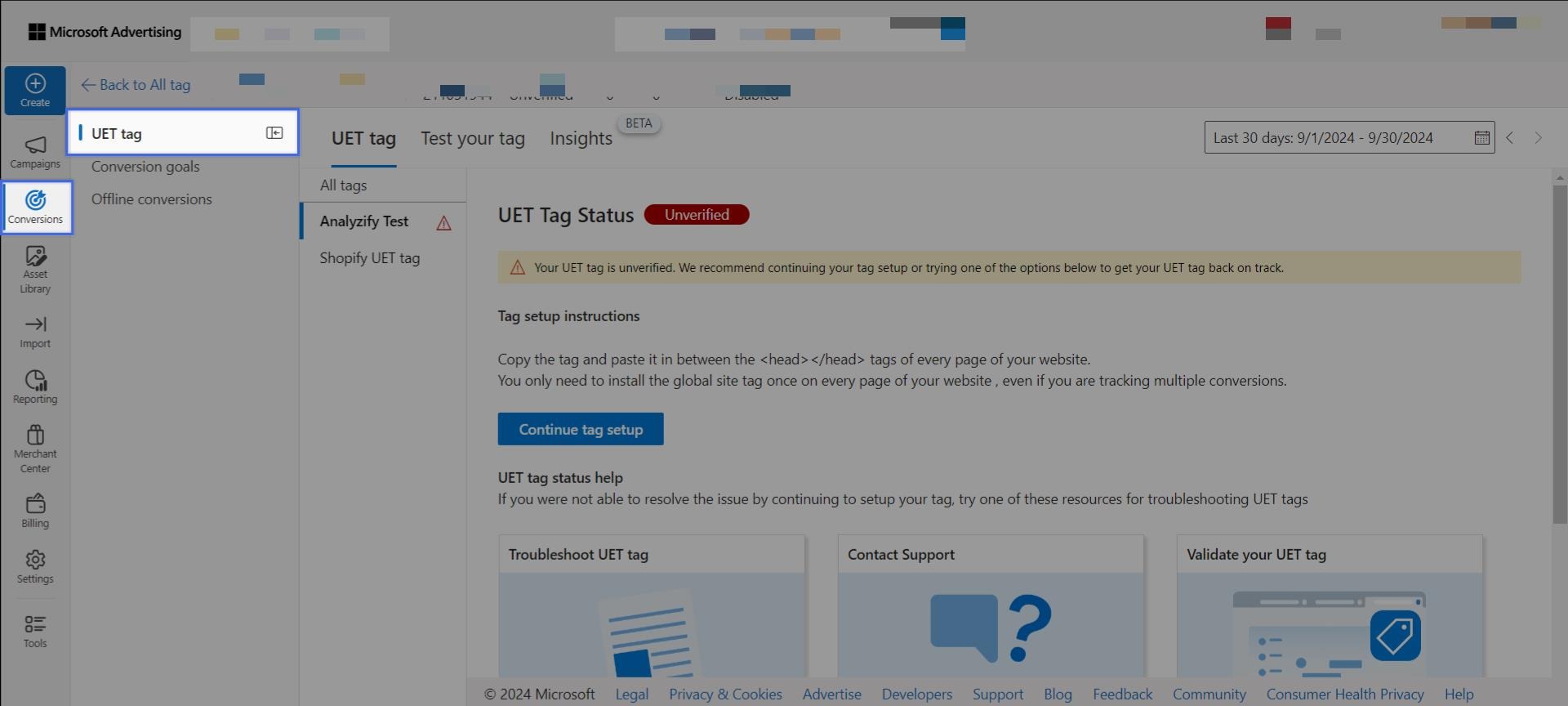
Task: Open Billing wallet icon
Action: [35, 503]
